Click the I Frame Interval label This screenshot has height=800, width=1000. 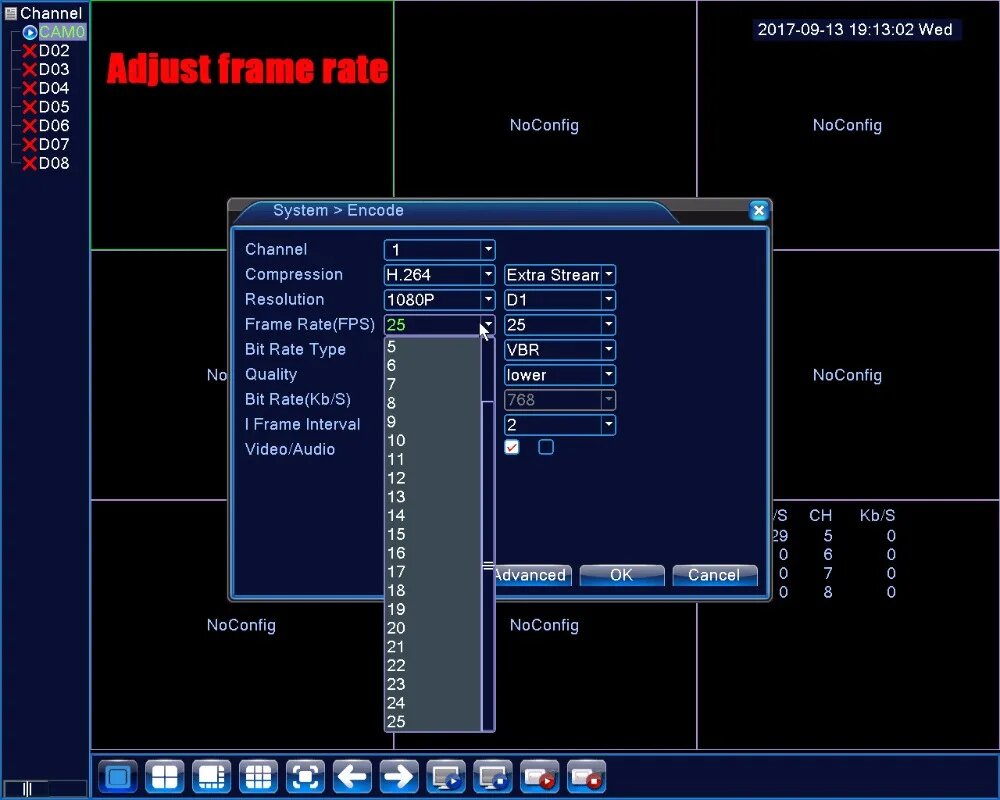point(303,425)
